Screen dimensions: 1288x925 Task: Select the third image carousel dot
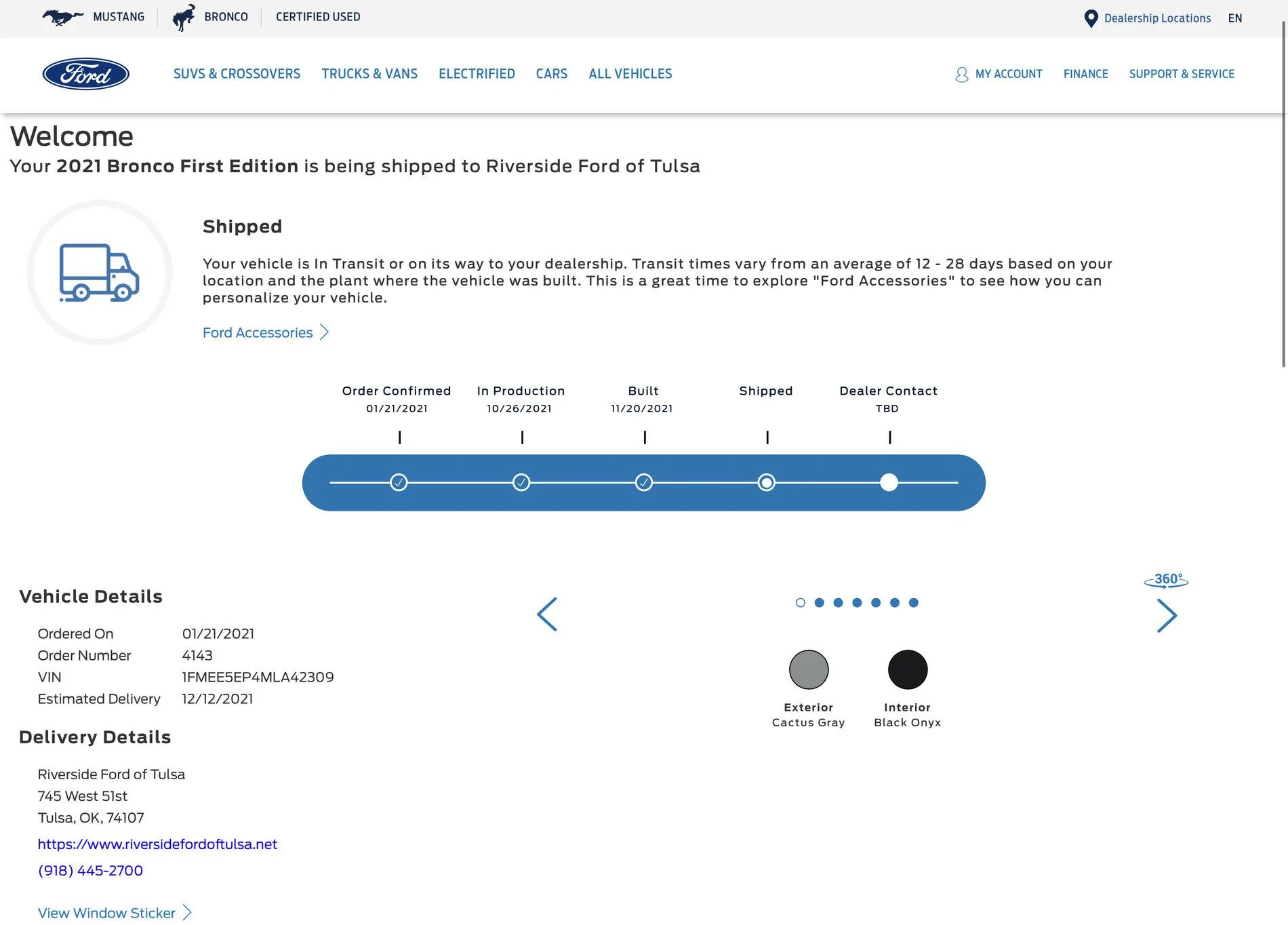click(x=839, y=603)
